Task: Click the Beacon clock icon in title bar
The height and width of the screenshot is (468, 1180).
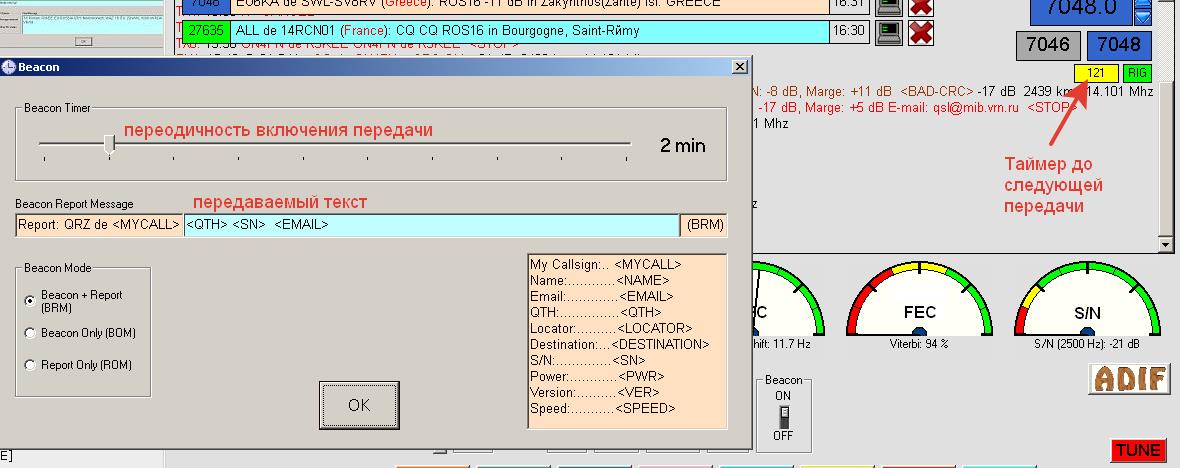Action: click(x=9, y=67)
